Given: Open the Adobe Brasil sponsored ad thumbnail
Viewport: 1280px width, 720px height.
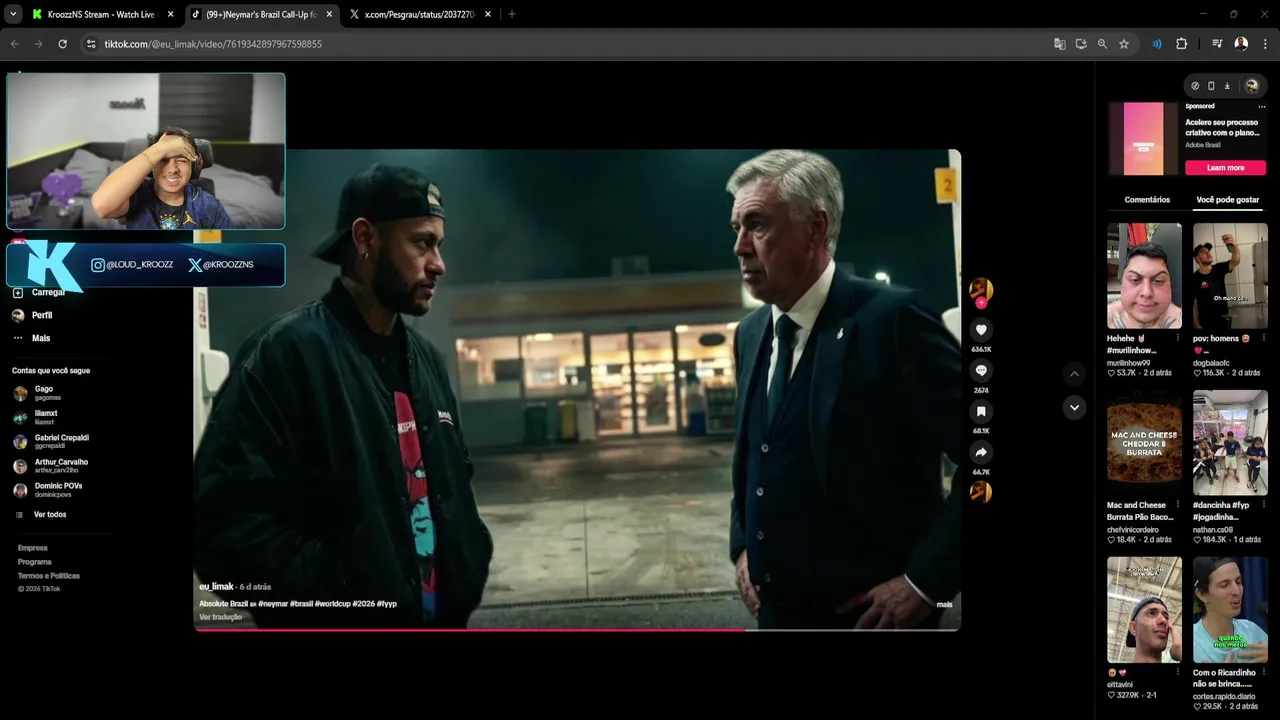Looking at the screenshot, I should coord(1143,139).
